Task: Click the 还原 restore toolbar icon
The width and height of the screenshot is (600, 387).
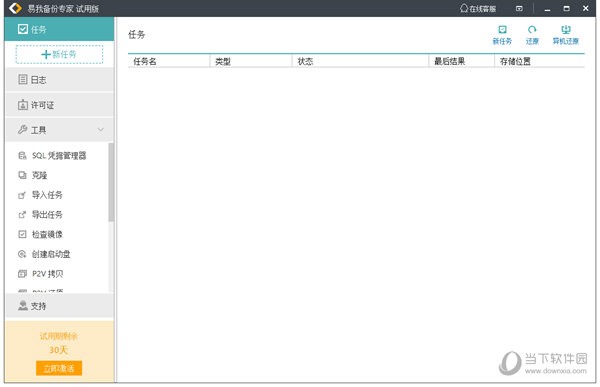Action: [532, 35]
